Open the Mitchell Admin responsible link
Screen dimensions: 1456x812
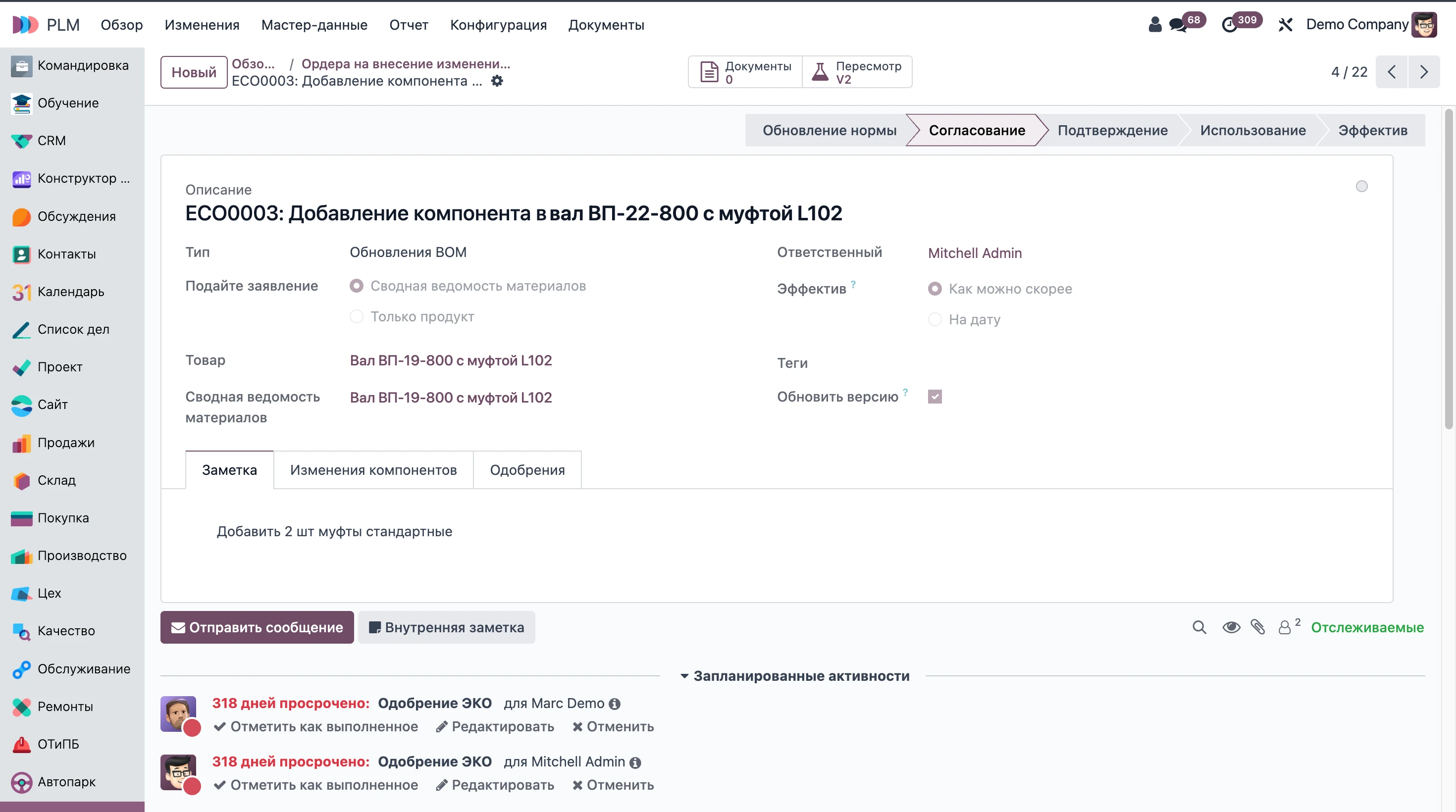coord(975,253)
